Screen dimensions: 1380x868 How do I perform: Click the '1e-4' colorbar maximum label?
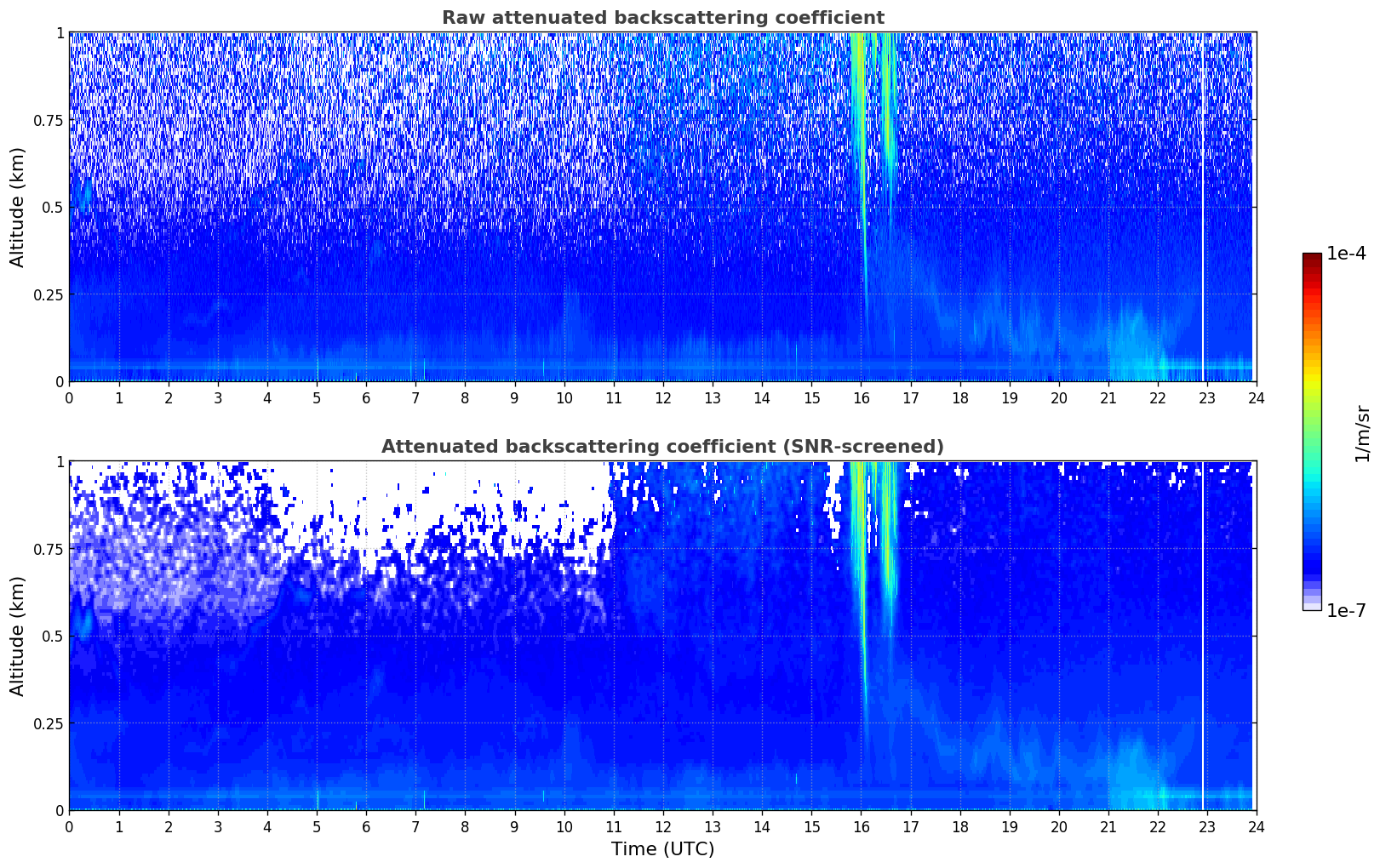[1346, 254]
